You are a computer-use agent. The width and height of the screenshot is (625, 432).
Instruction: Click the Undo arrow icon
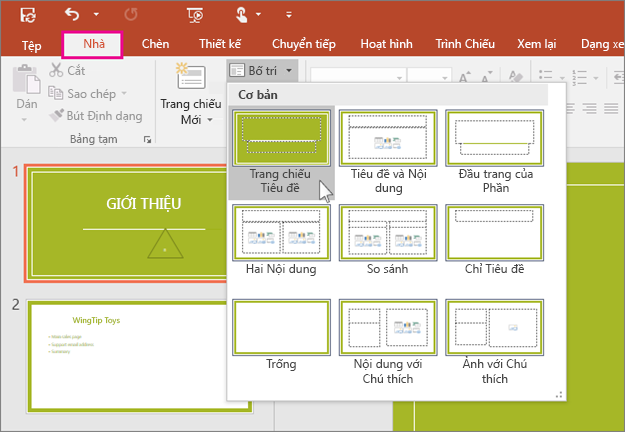point(73,14)
